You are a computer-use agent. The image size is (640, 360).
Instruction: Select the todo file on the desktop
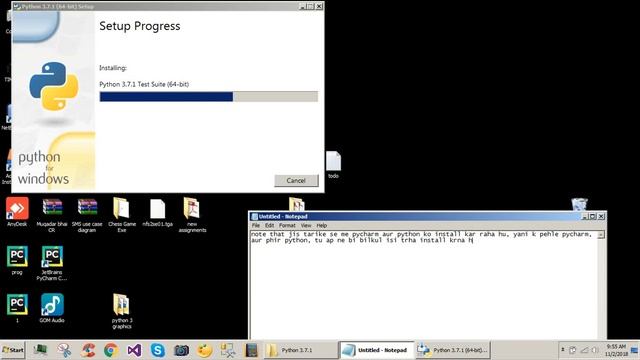(333, 165)
